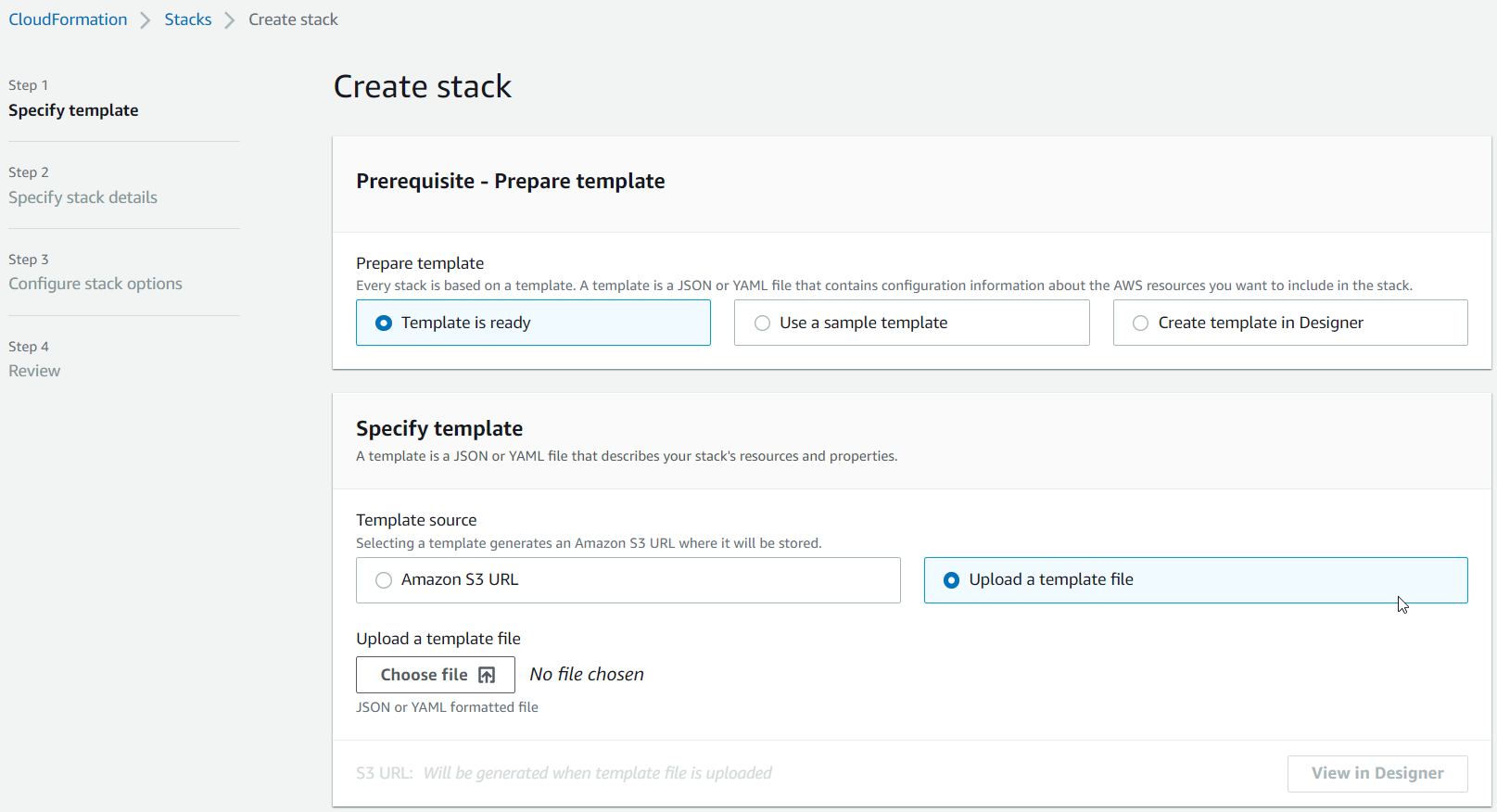
Task: Open the CloudFormation breadcrumb link
Action: click(68, 19)
